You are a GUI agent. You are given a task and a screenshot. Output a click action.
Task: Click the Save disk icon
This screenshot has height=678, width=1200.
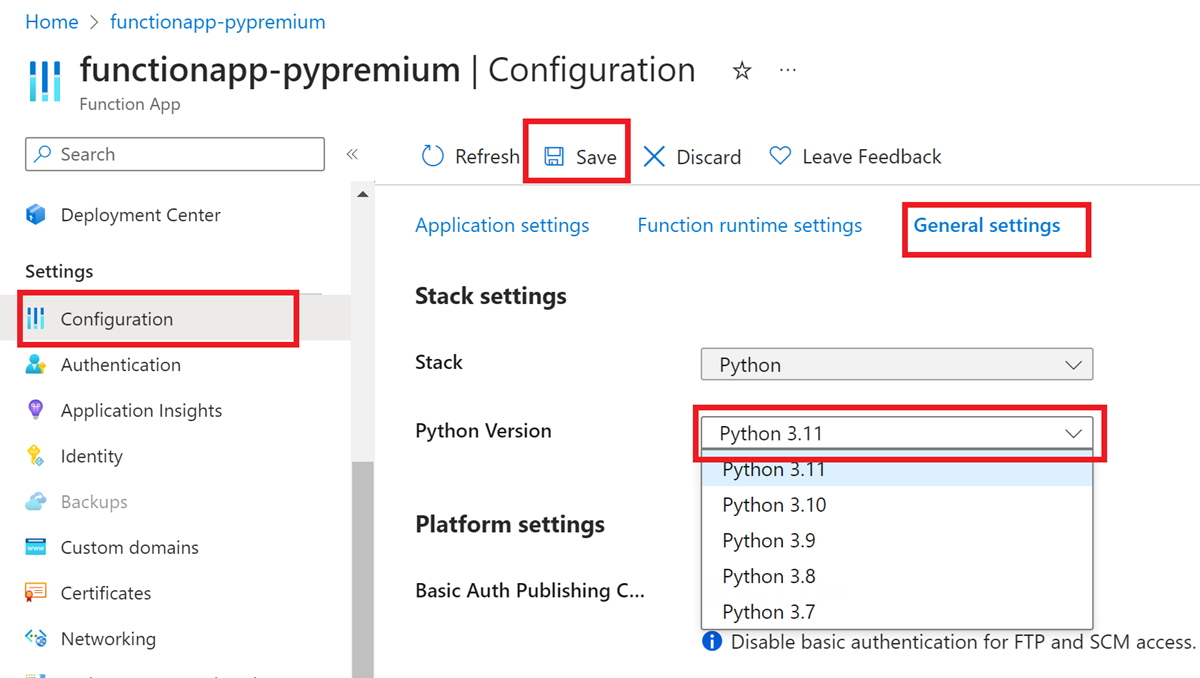point(553,157)
